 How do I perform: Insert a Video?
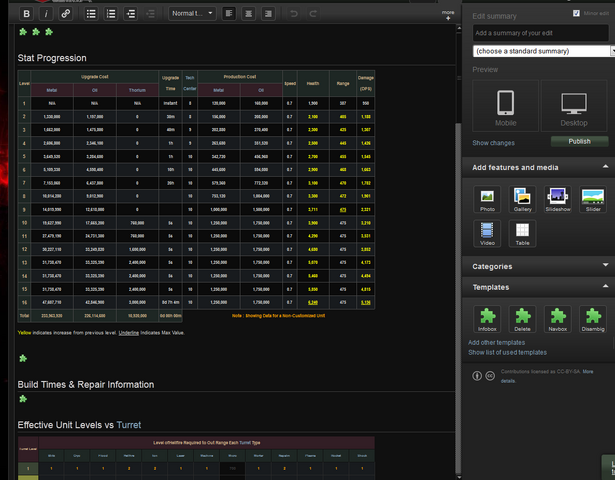(x=487, y=233)
